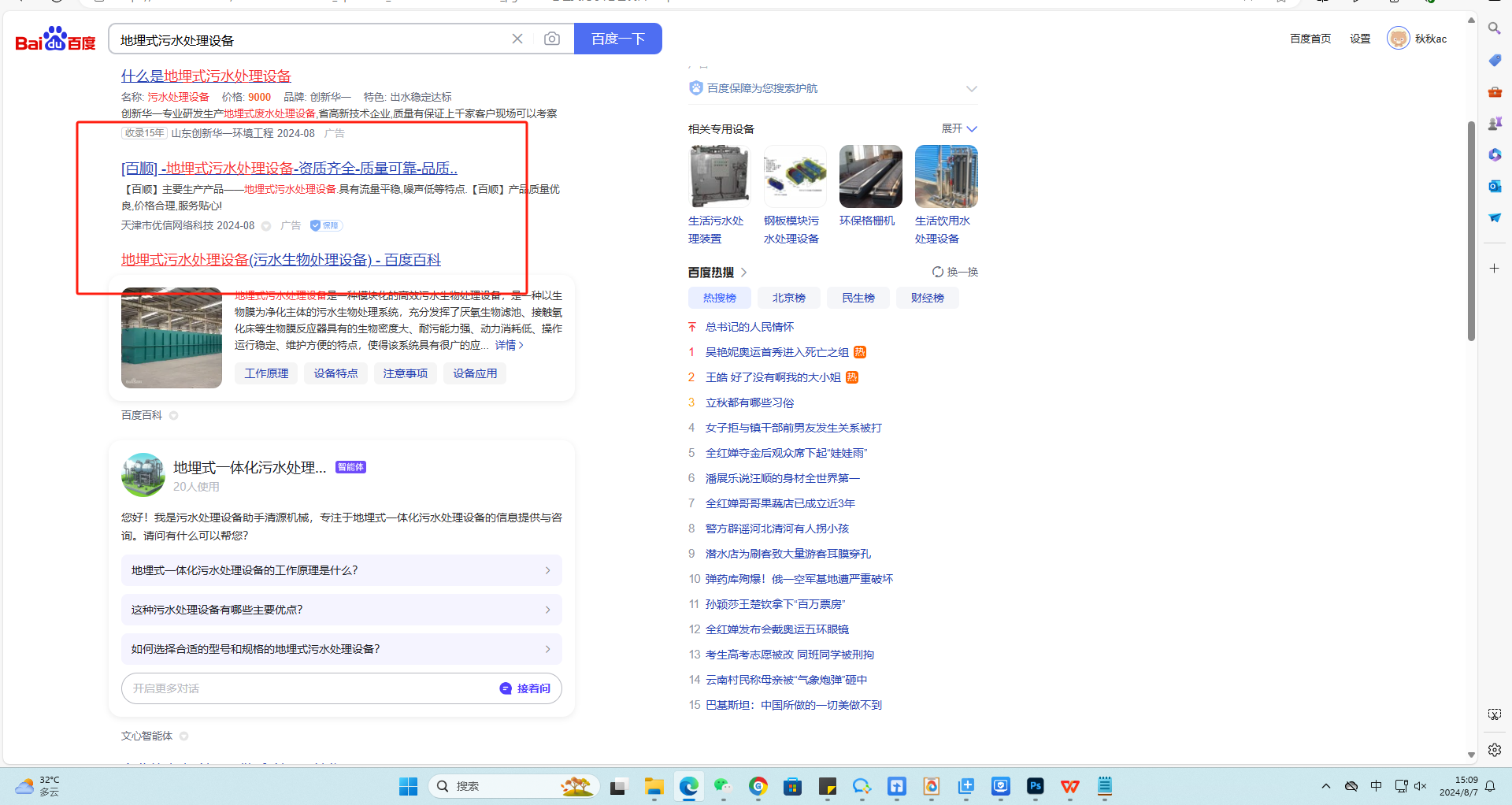Click 换一换 refresh hot search
The height and width of the screenshot is (805, 1512).
pyautogui.click(x=954, y=272)
